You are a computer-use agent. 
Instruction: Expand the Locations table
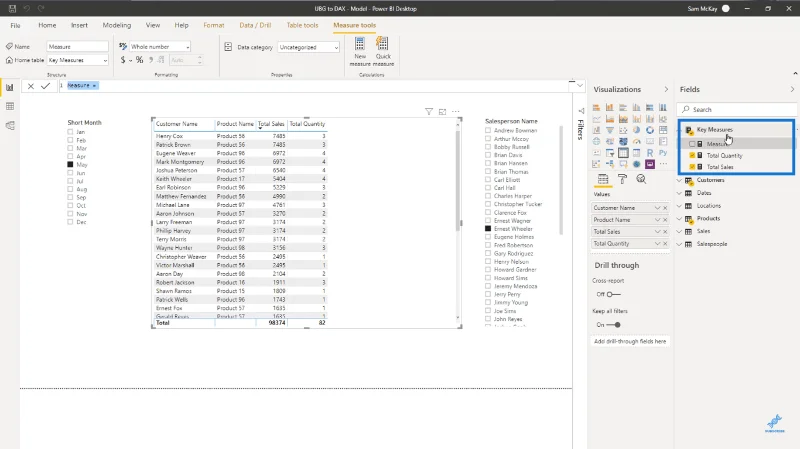point(679,206)
